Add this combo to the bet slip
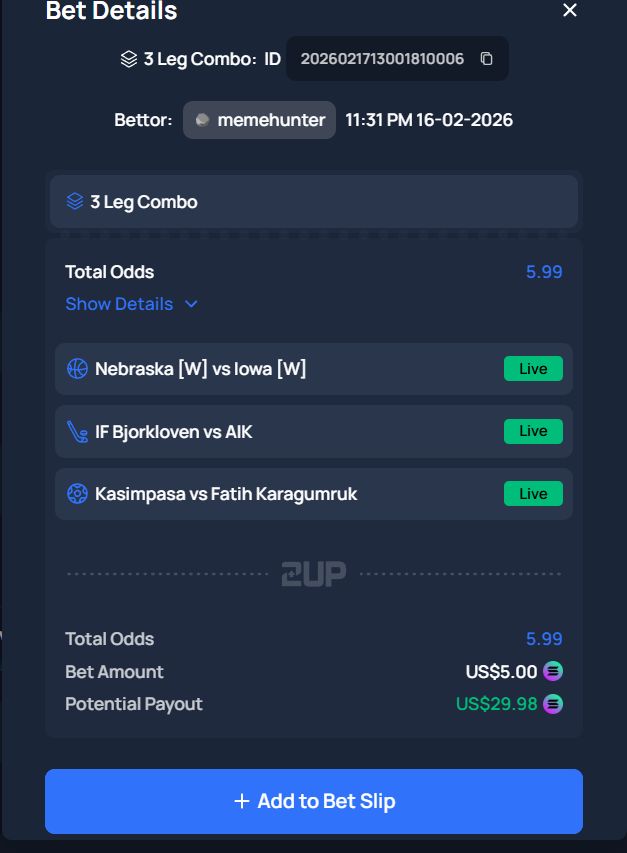This screenshot has width=627, height=853. click(x=313, y=801)
